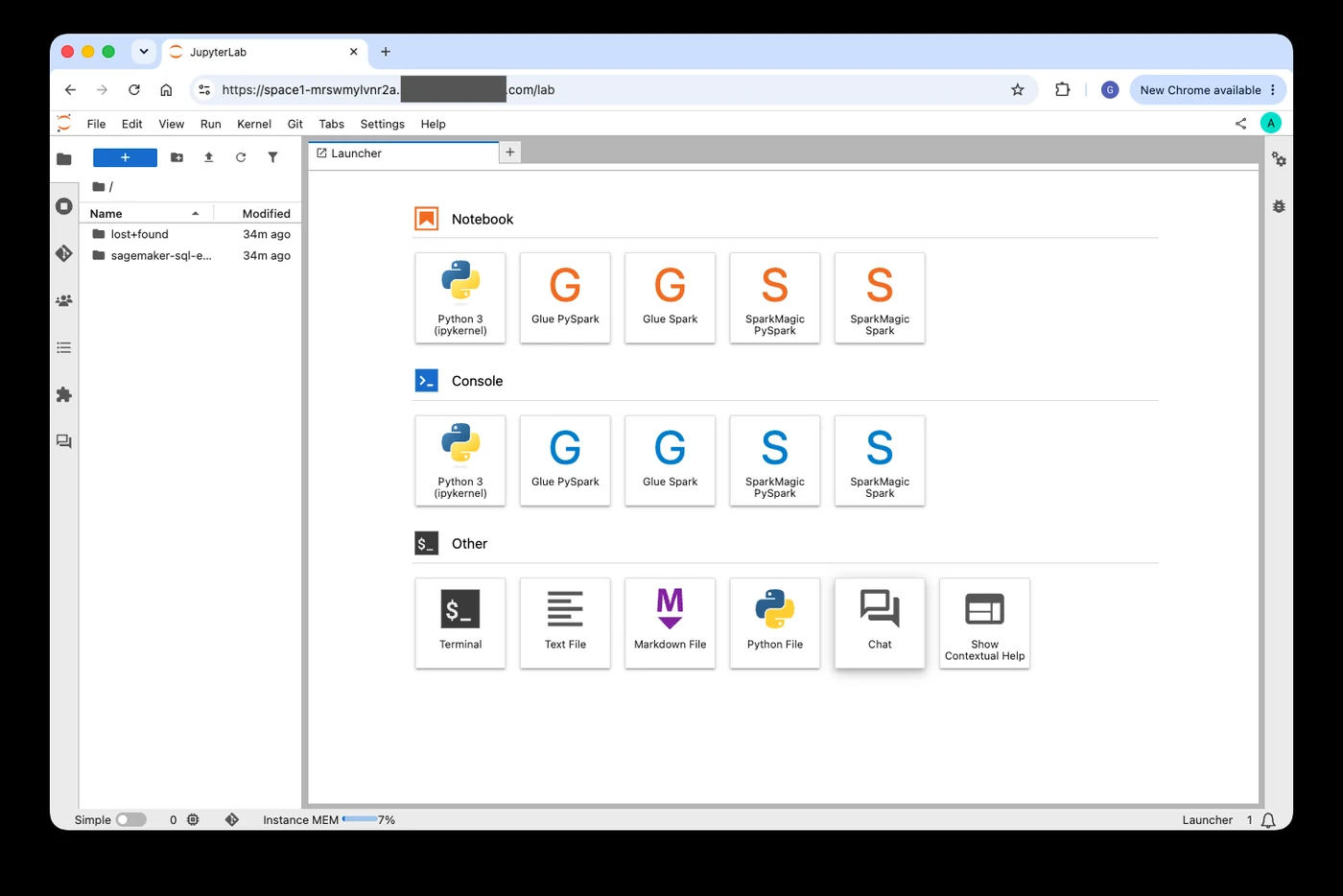1343x896 pixels.
Task: Open the lost+found folder
Action: pos(190,234)
